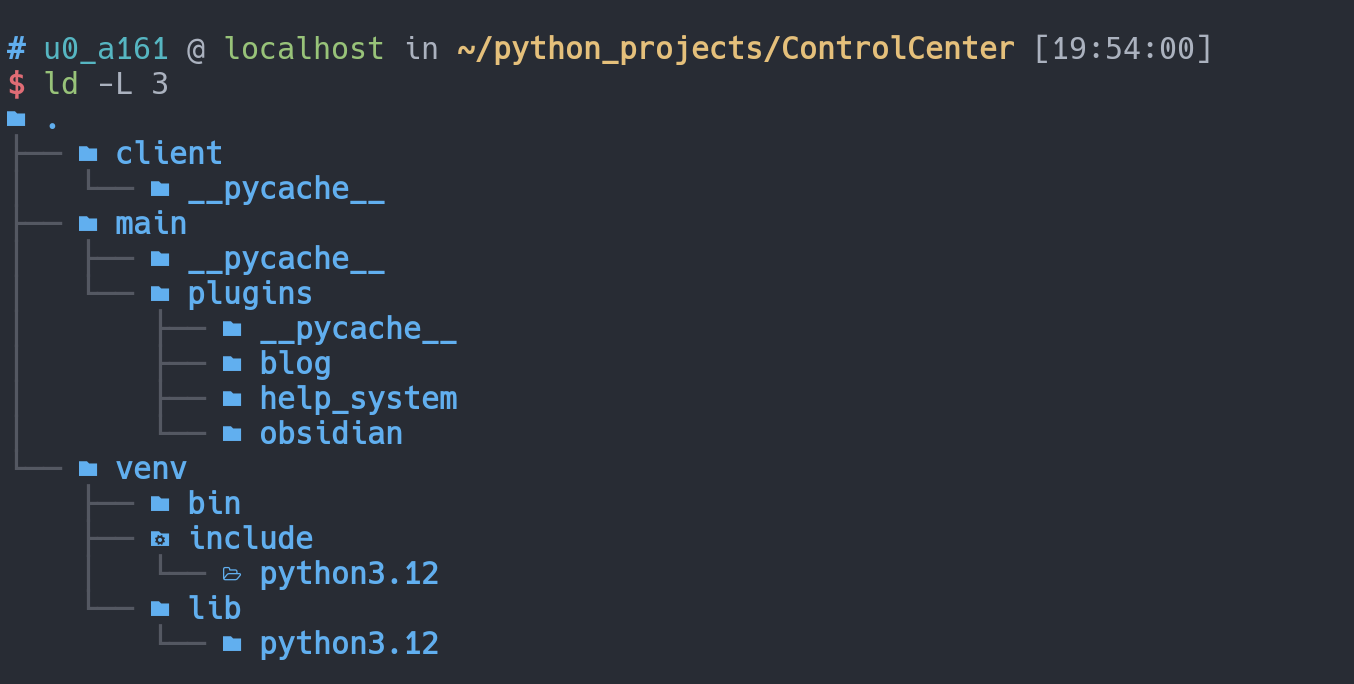Click the folder icon next to bin

(x=160, y=503)
